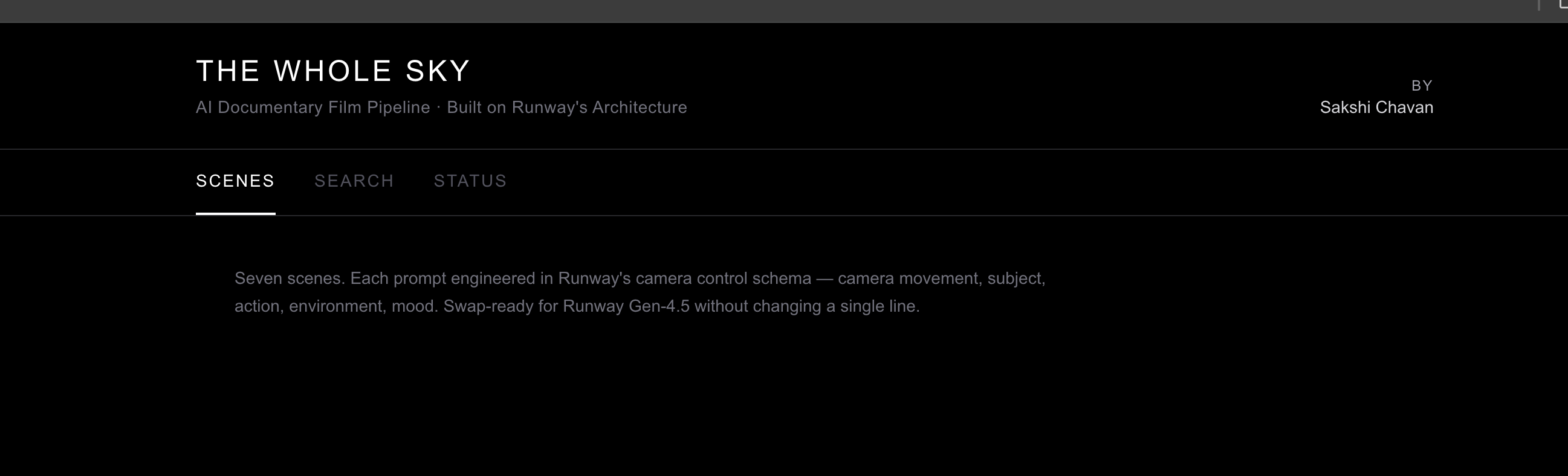Select the SCENES tab
The height and width of the screenshot is (476, 1568).
pos(235,181)
